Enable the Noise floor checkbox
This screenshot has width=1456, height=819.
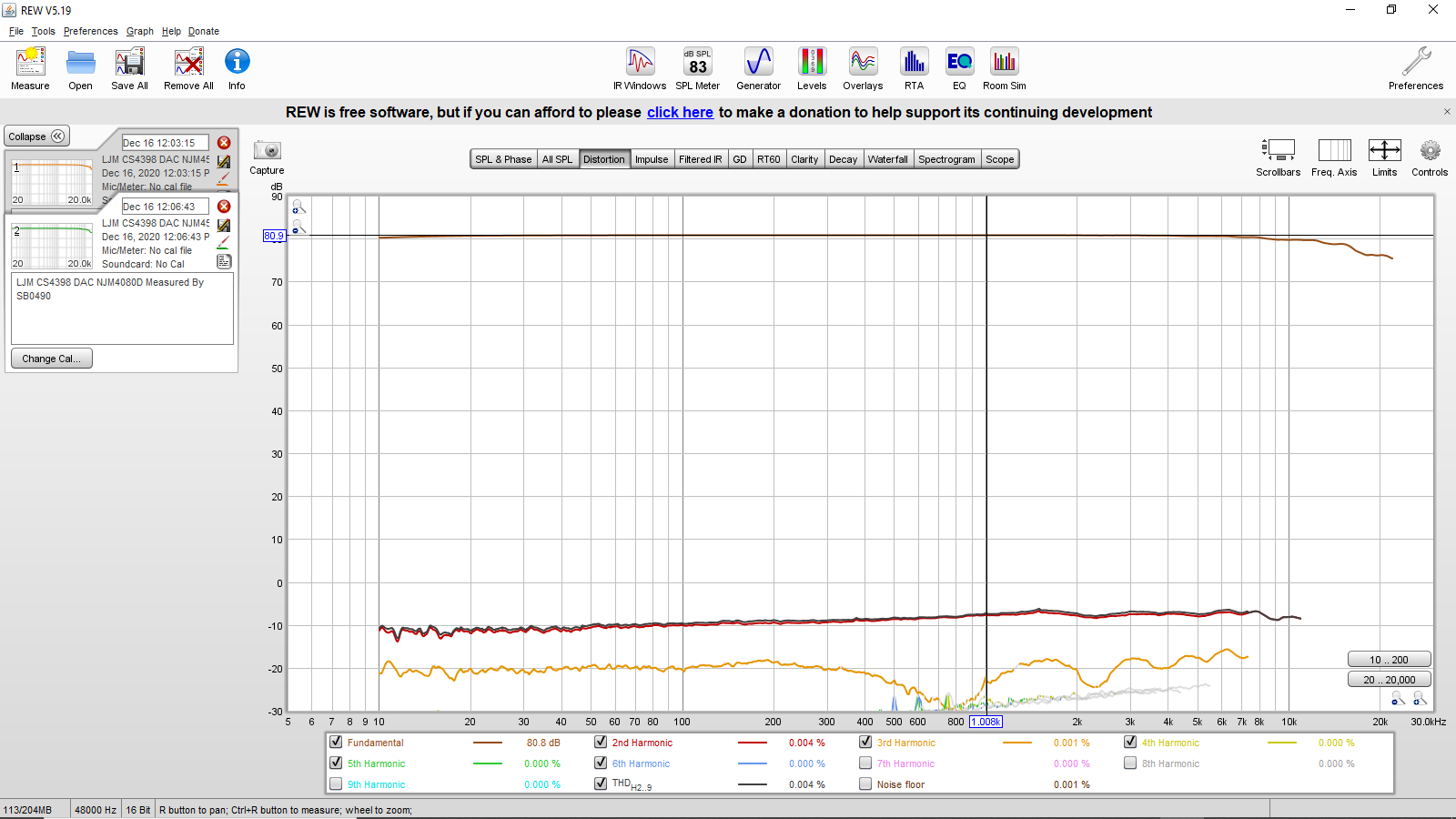(865, 784)
